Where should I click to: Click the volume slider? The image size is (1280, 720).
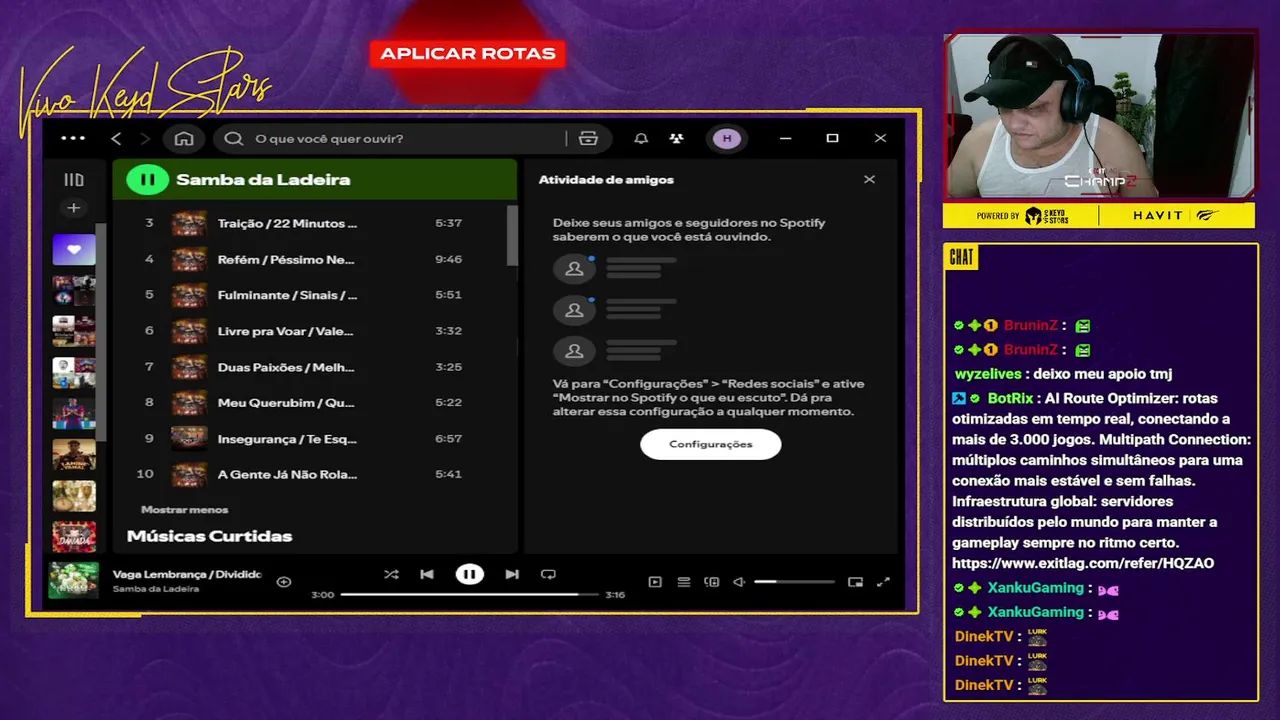click(794, 581)
